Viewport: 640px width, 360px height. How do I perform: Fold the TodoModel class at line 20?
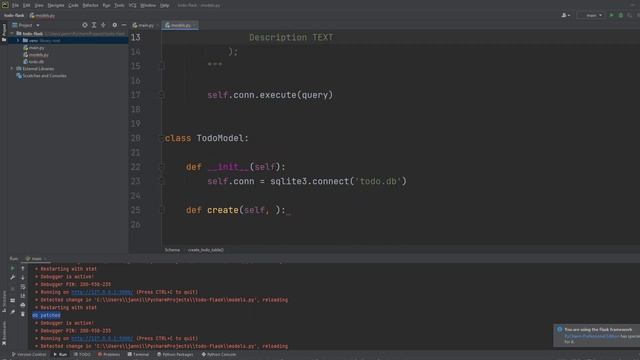coord(162,138)
